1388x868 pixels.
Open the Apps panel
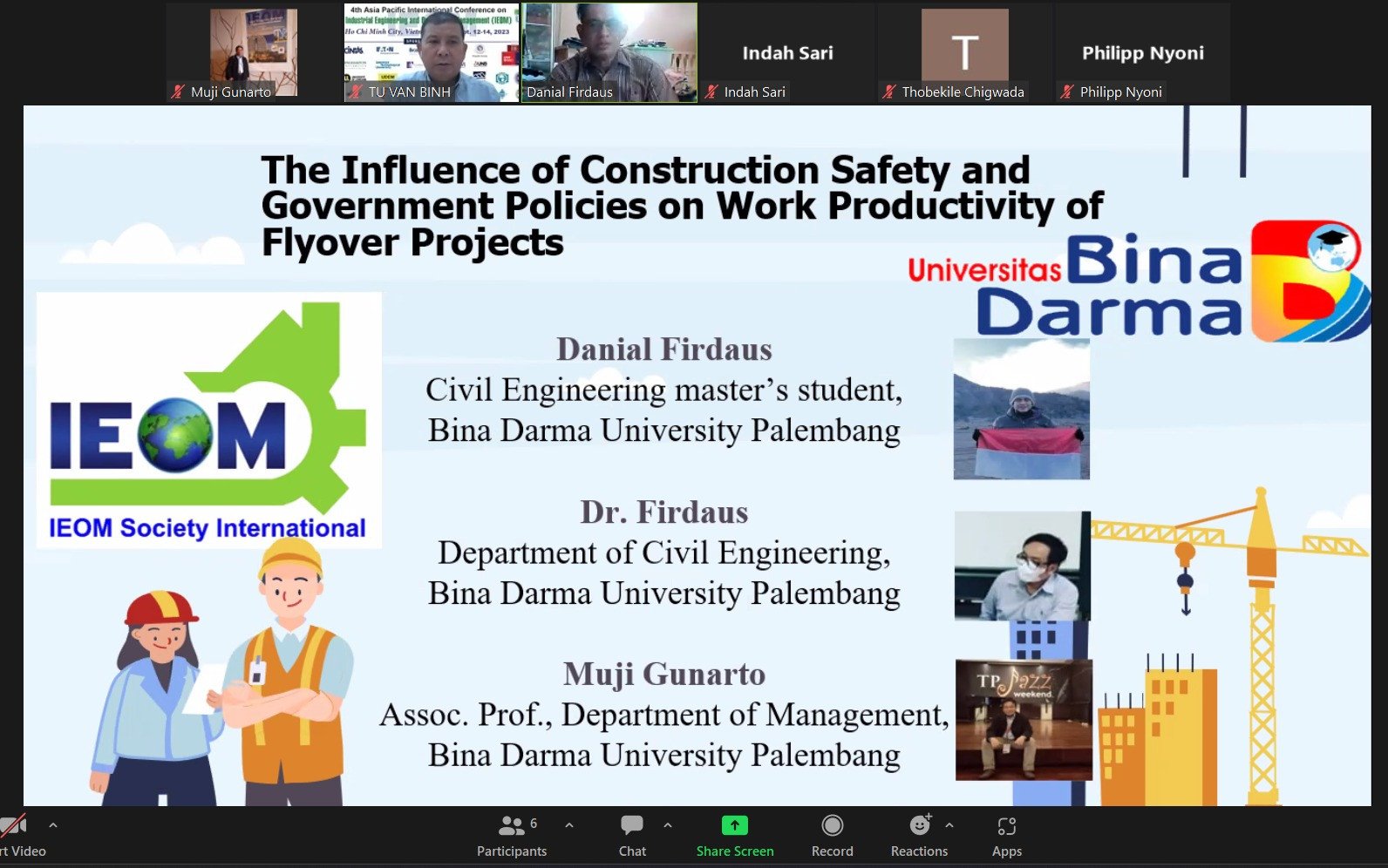(x=1006, y=837)
